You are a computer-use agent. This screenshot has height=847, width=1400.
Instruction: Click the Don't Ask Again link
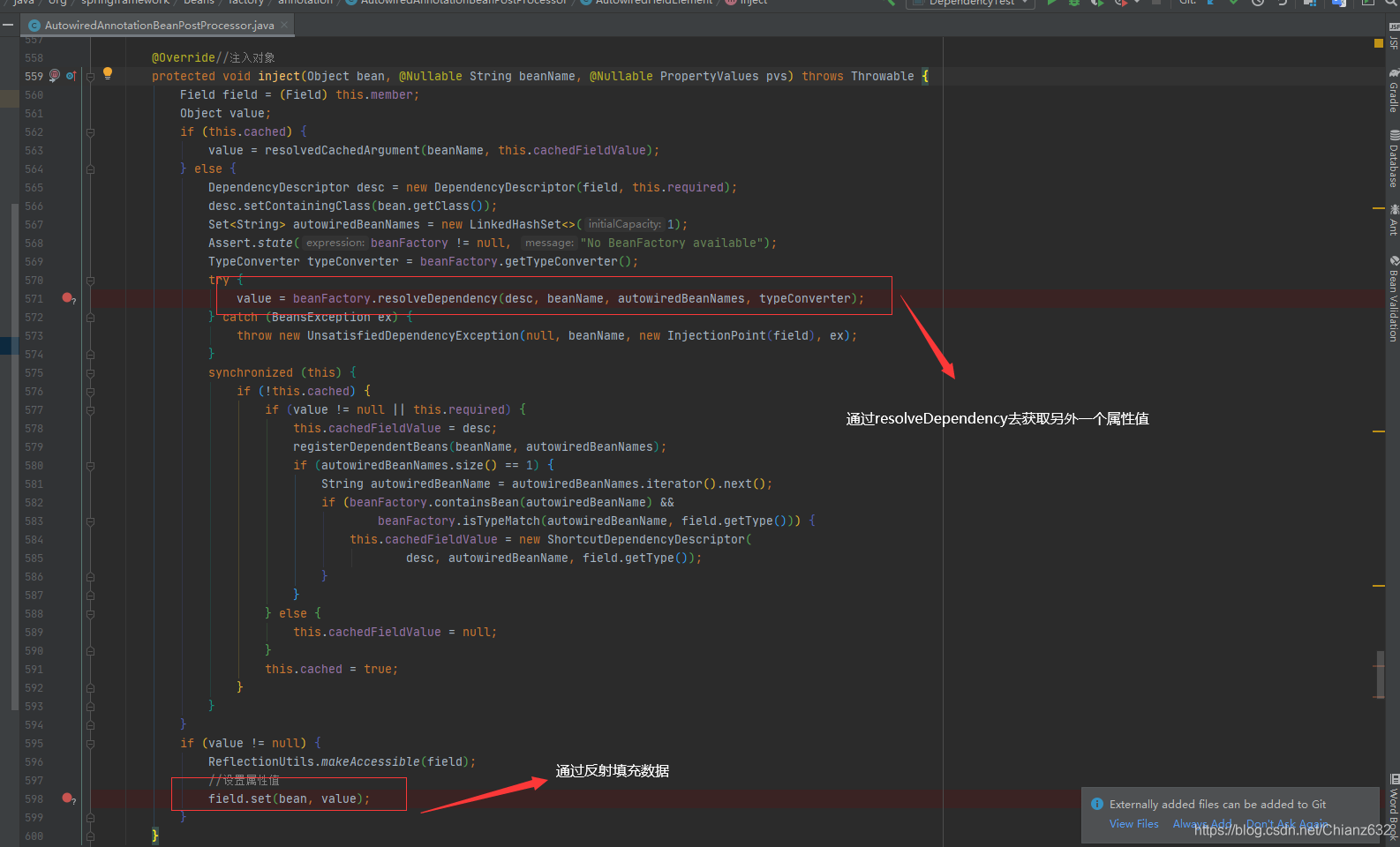pos(1287,824)
